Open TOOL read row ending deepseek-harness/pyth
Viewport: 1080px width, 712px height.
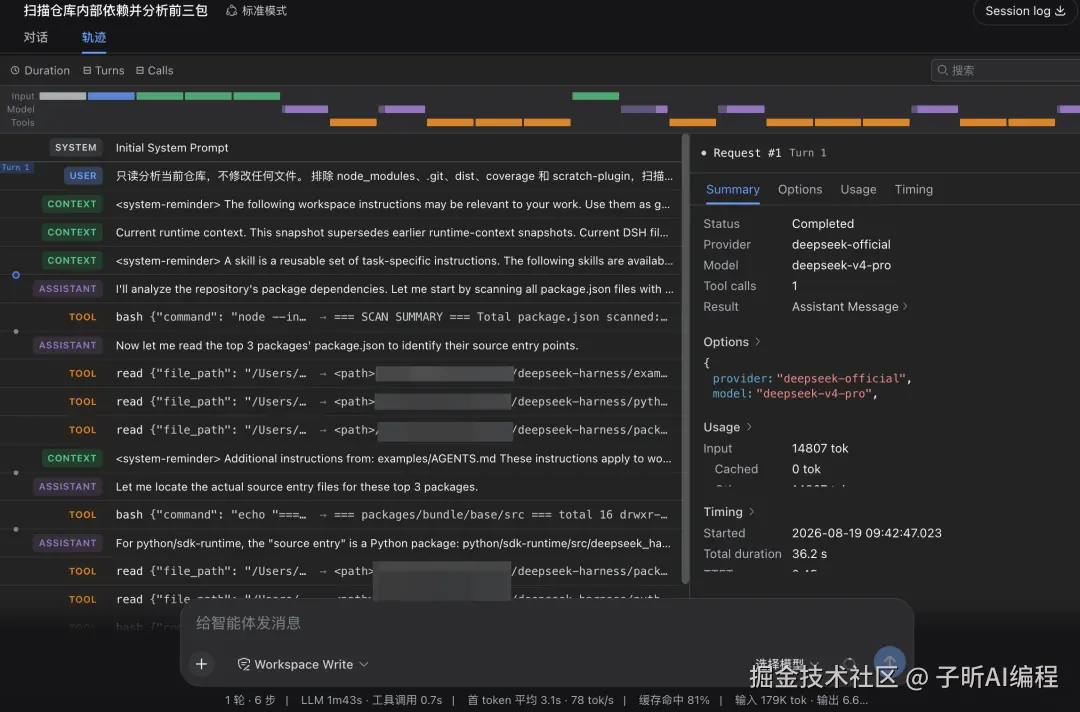point(341,401)
